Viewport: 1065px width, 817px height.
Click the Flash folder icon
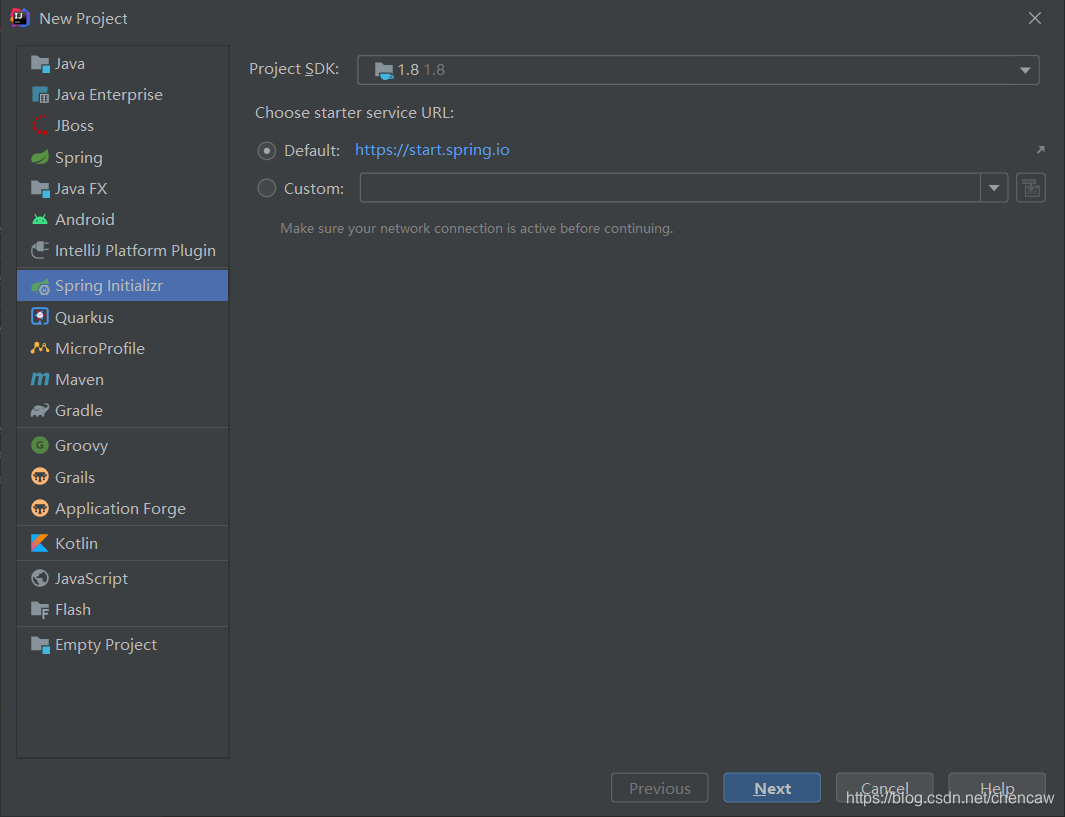coord(40,610)
